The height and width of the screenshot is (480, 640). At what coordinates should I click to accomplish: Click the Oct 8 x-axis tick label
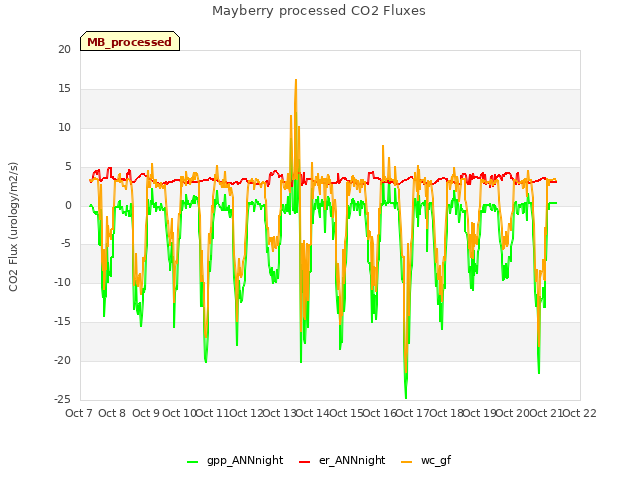[x=112, y=413]
